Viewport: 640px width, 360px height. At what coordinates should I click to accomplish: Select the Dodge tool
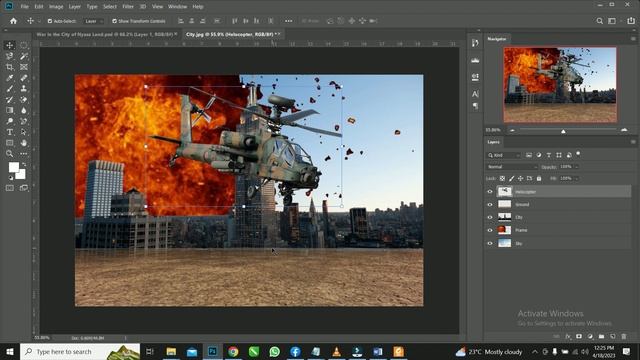coord(10,121)
